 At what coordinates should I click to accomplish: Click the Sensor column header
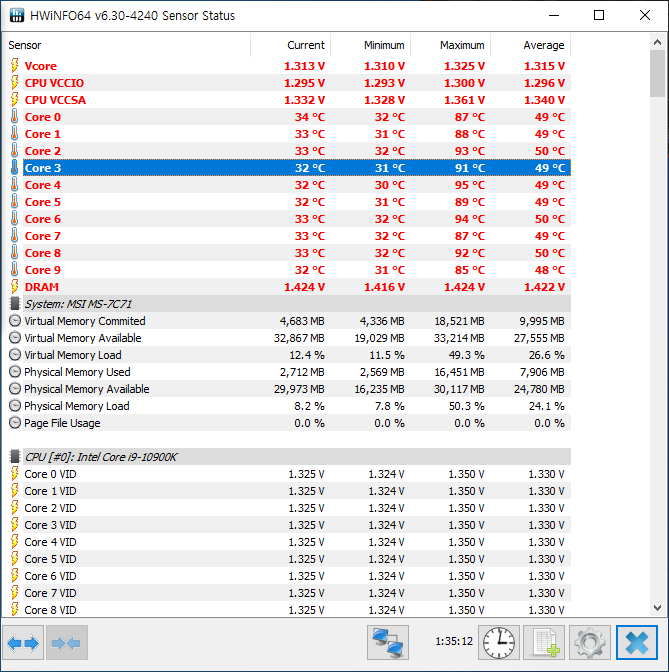(x=127, y=45)
